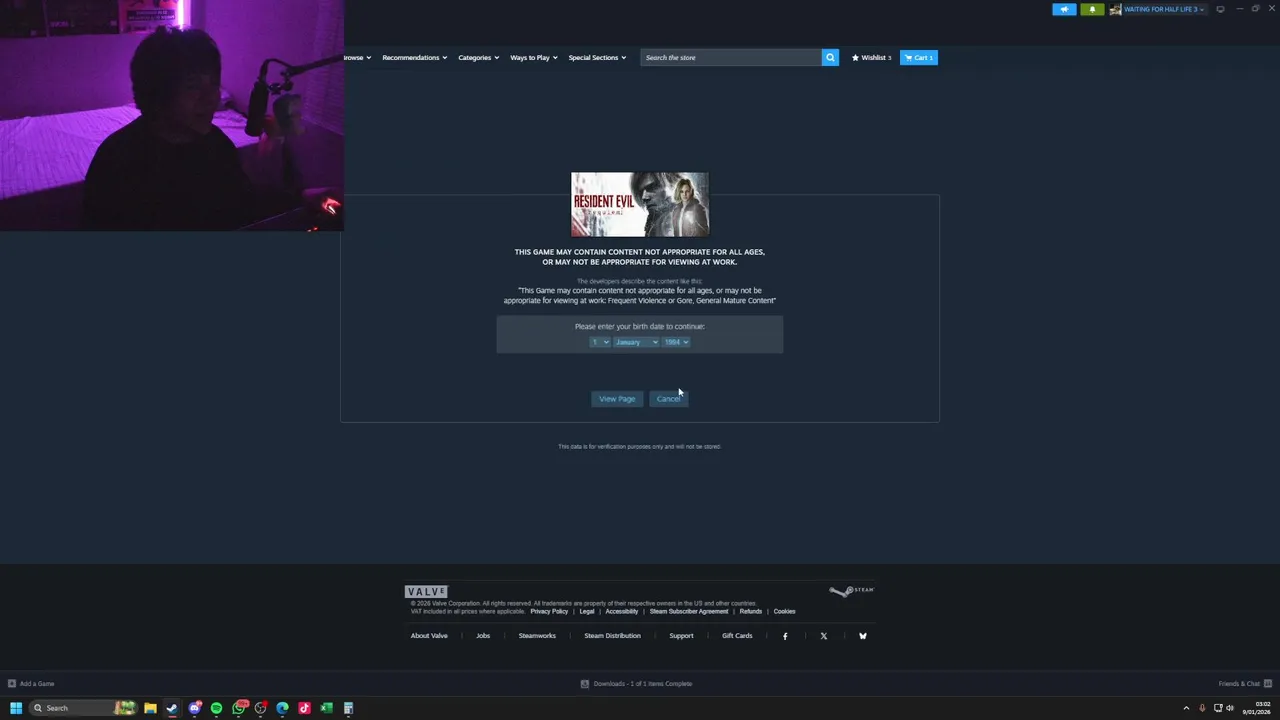Open the Legal footer link
This screenshot has height=720, width=1280.
[587, 611]
